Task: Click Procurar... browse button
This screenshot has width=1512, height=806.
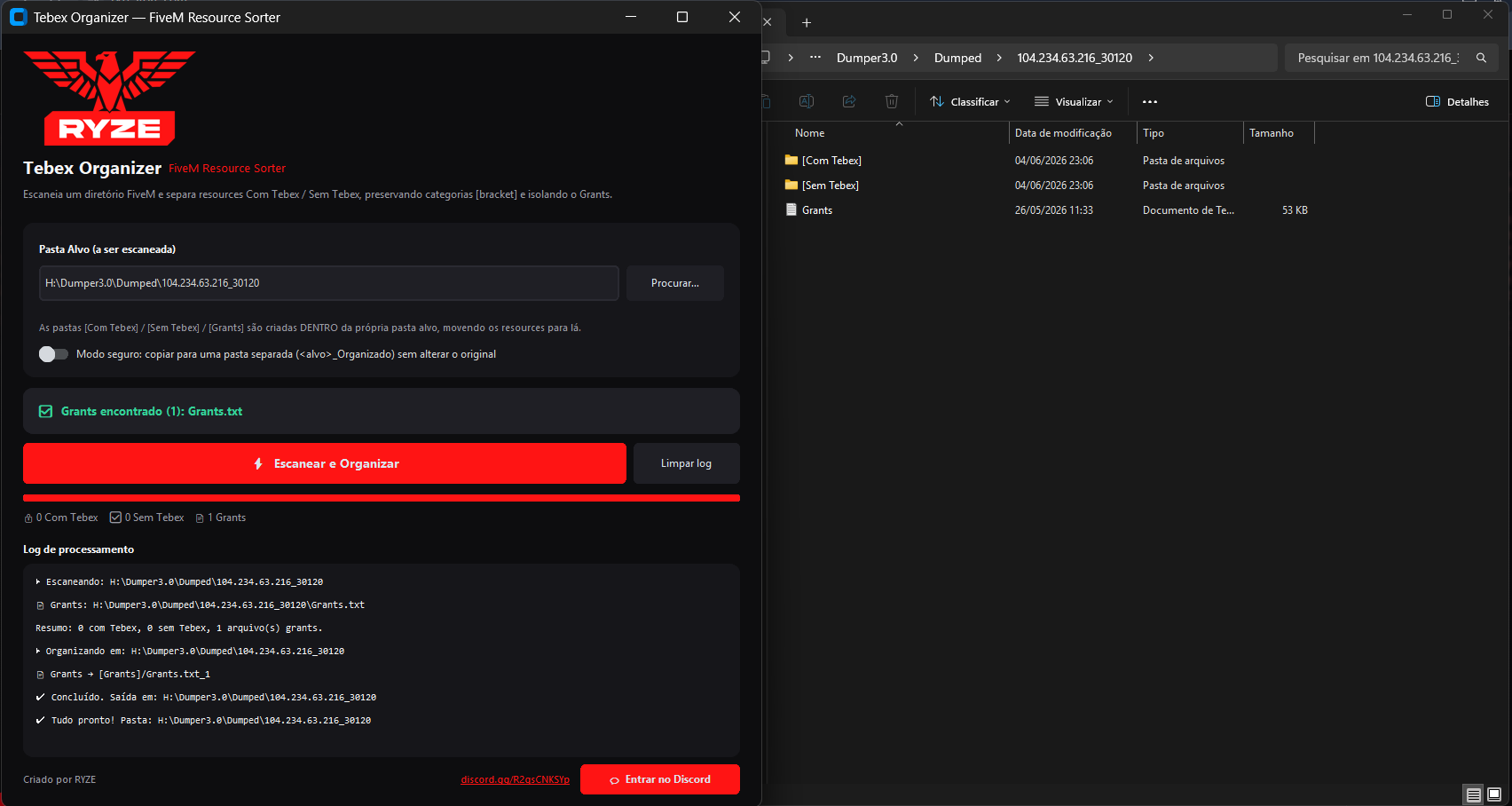Action: (x=675, y=283)
